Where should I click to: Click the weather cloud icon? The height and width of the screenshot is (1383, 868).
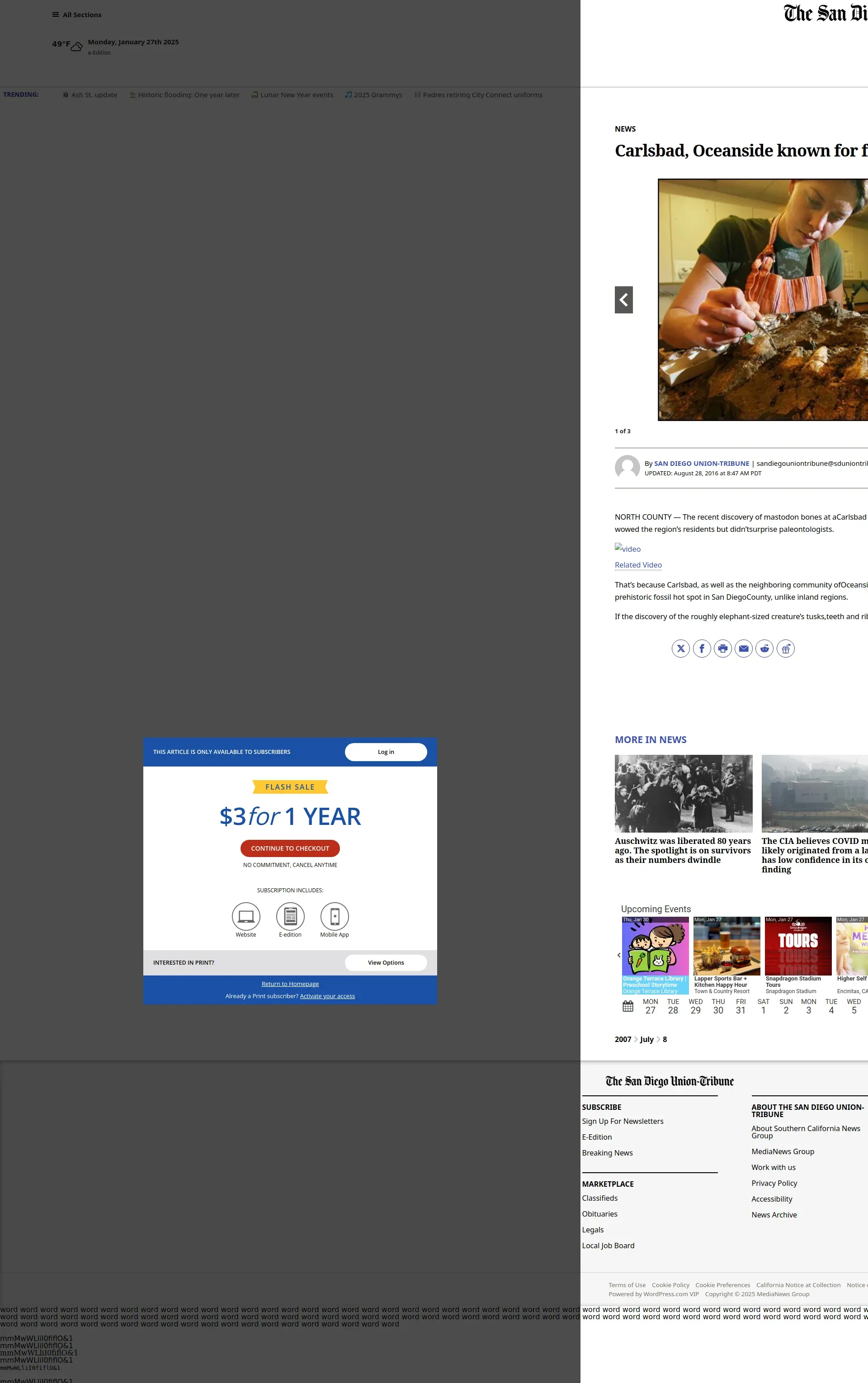click(76, 47)
